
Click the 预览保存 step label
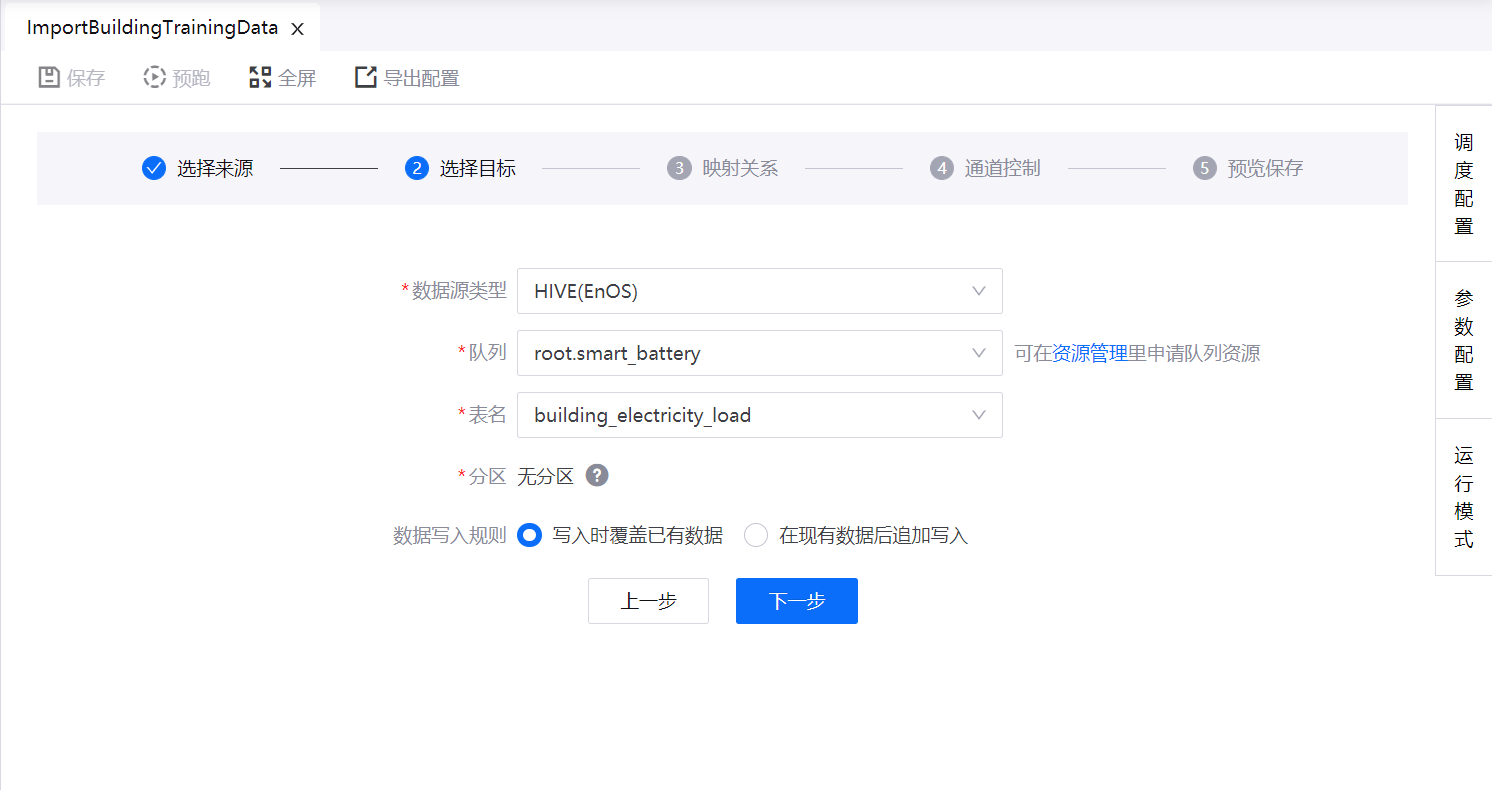(1266, 168)
